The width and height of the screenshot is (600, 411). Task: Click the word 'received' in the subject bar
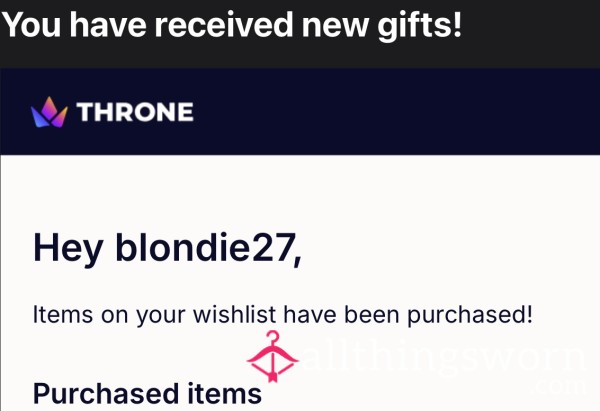[224, 24]
